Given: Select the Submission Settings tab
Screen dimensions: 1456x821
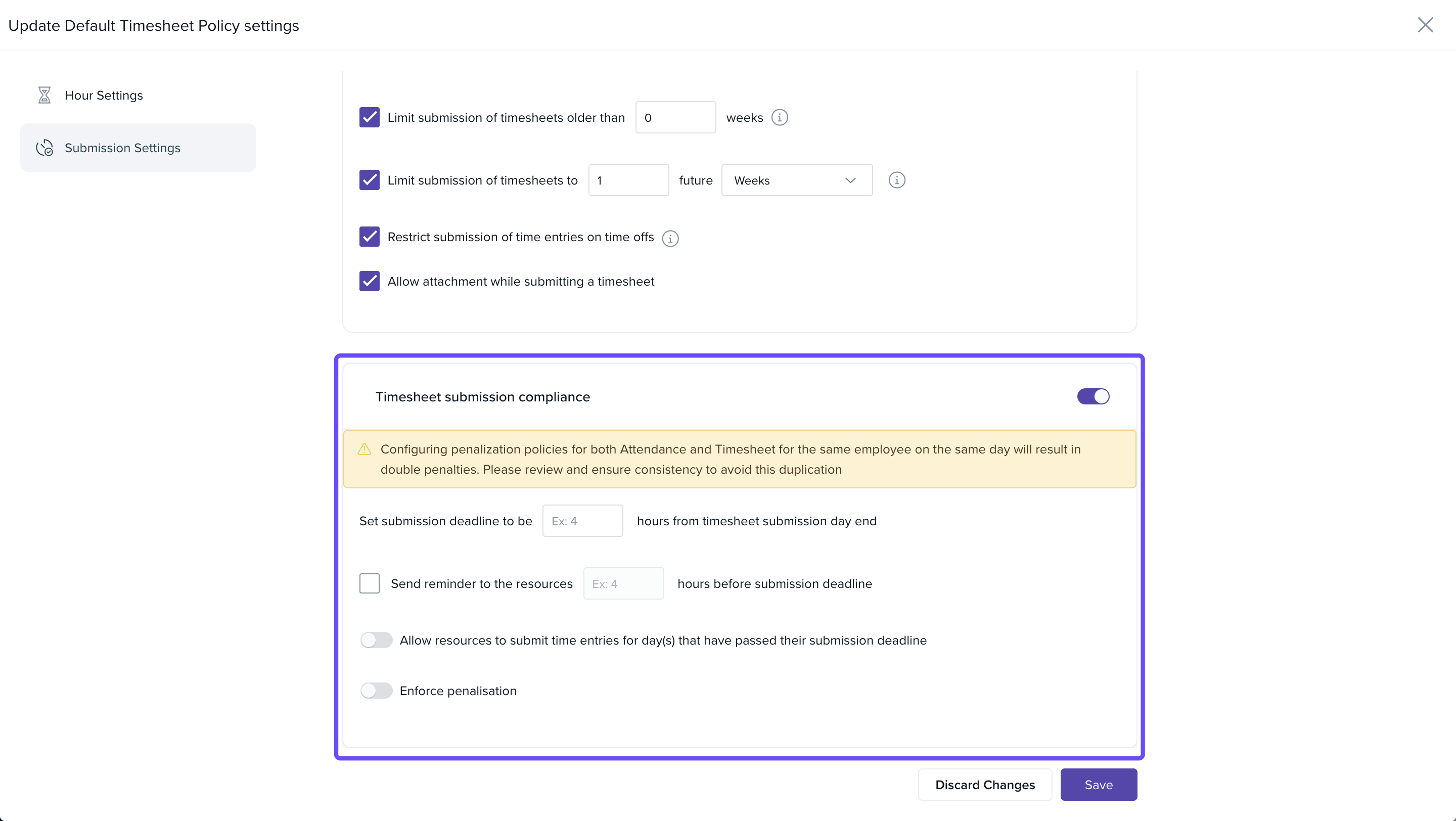Looking at the screenshot, I should tap(138, 148).
